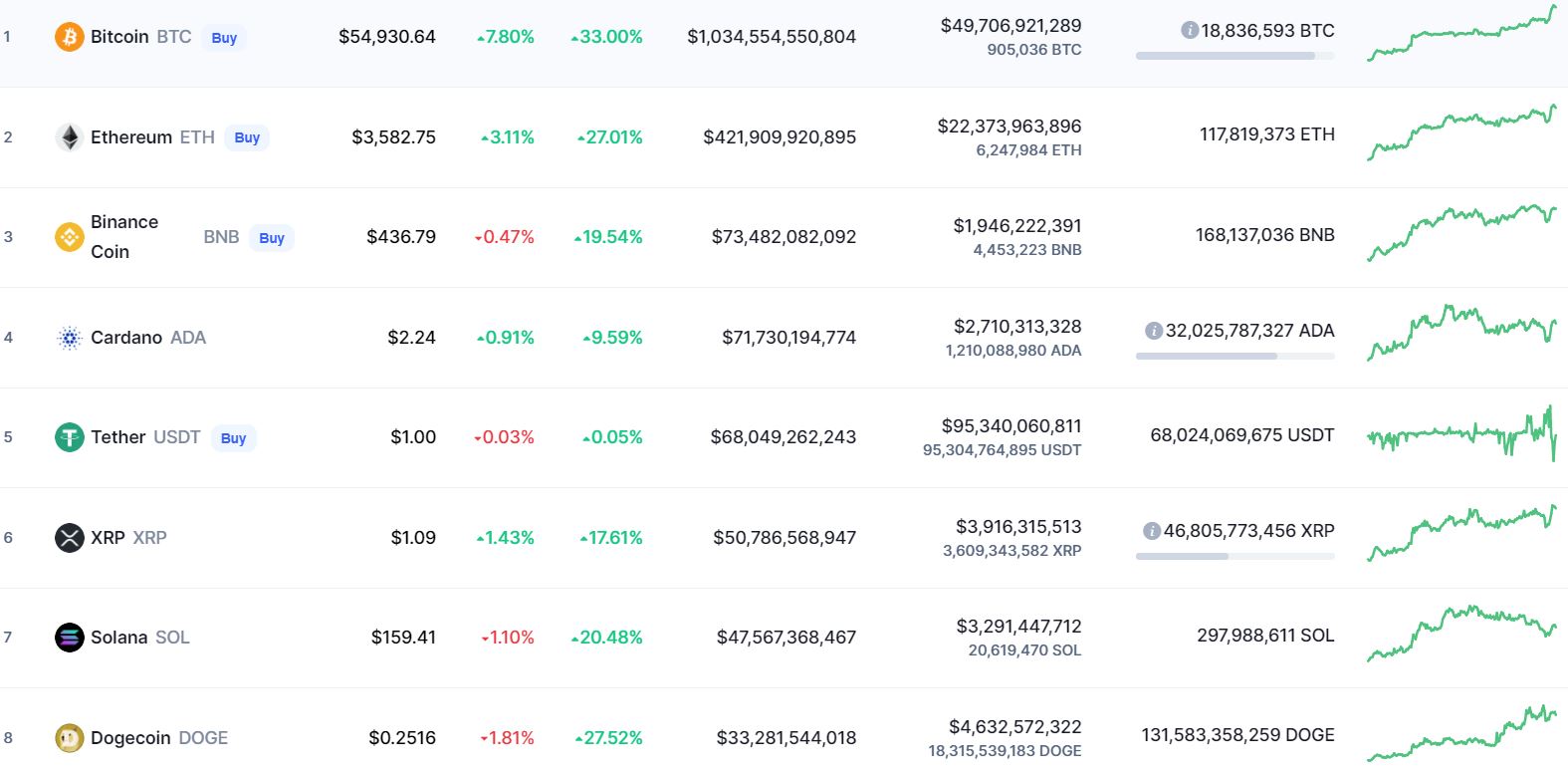Viewport: 1568px width, 775px height.
Task: Open the Dogecoin coin name link
Action: tap(131, 738)
